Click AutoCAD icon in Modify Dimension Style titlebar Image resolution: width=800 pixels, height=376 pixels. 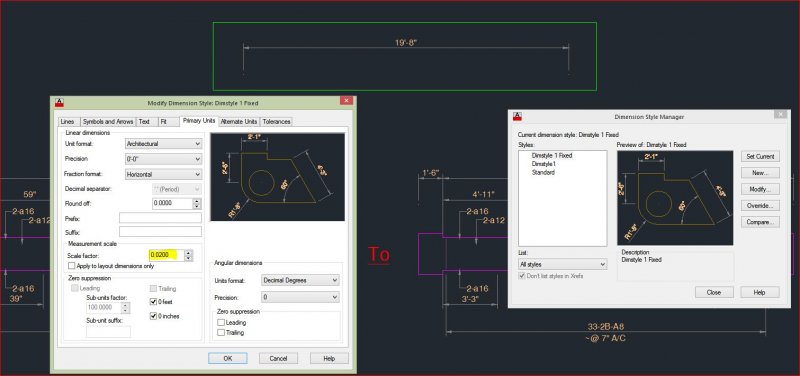(60, 103)
